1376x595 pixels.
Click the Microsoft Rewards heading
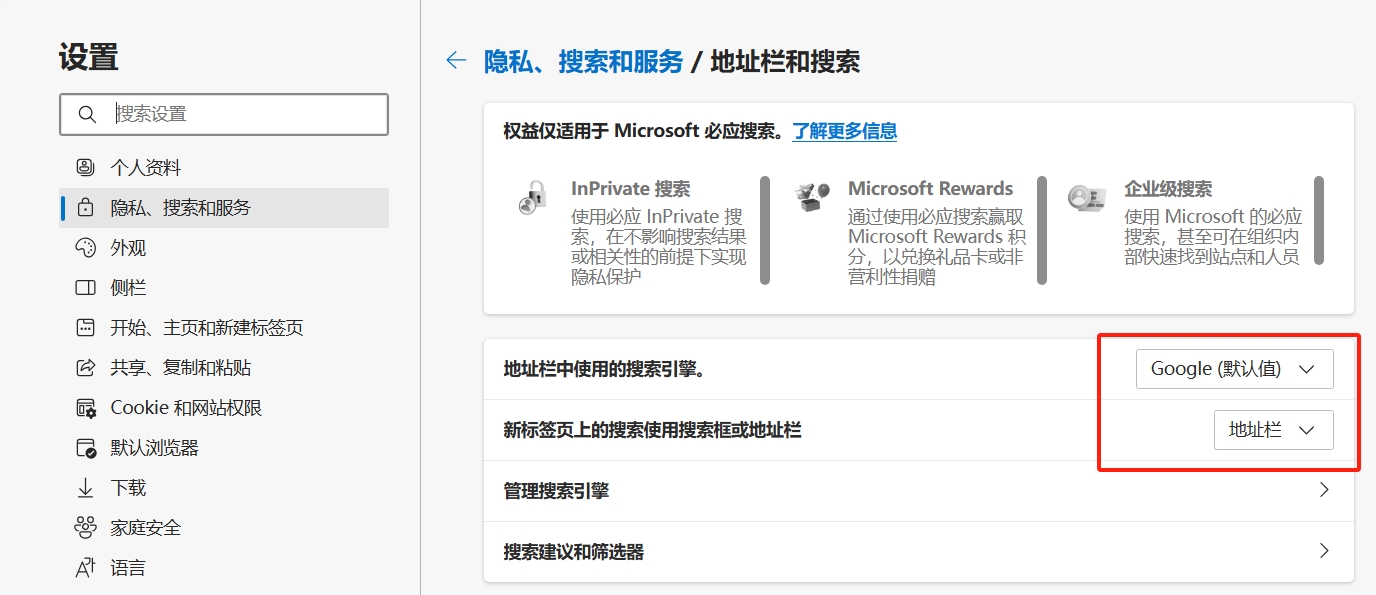930,188
